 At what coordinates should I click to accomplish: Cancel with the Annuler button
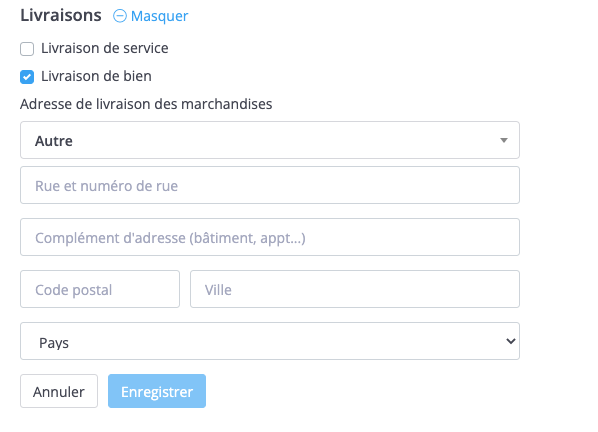[59, 391]
